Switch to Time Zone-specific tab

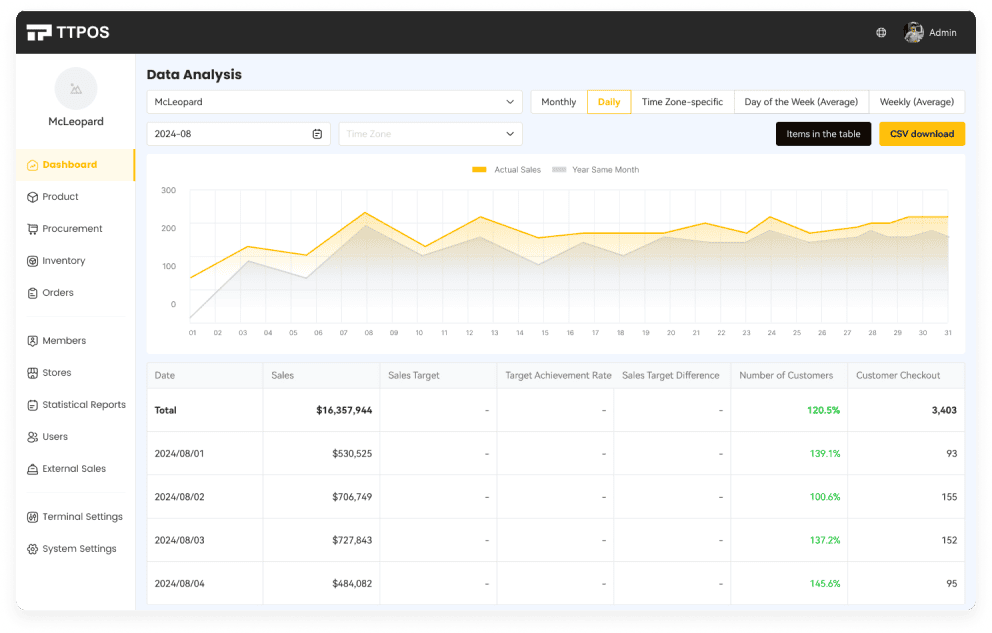(682, 102)
